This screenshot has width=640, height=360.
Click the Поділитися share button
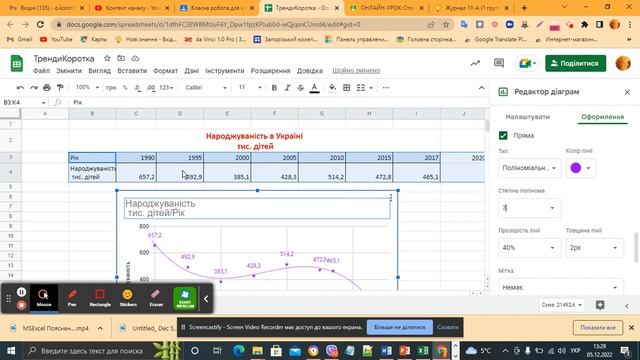point(576,63)
